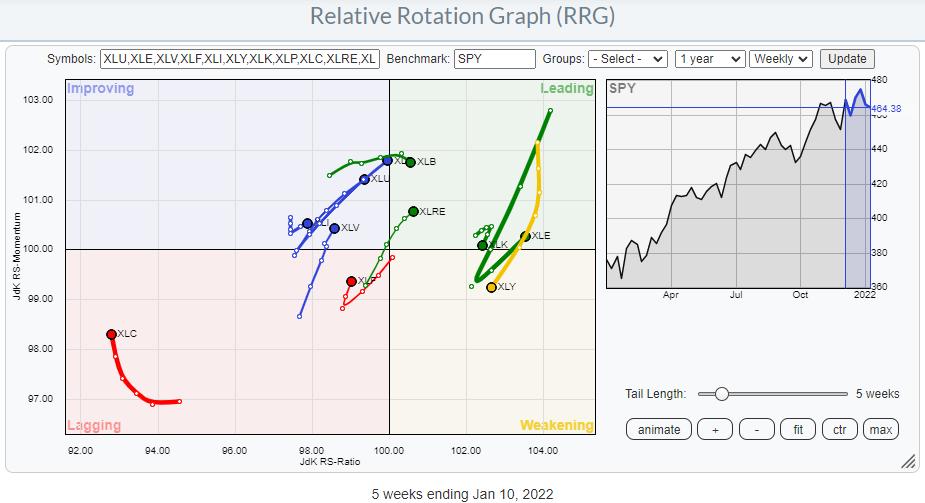The width and height of the screenshot is (925, 503).
Task: Click the XLRE green data point
Action: pyautogui.click(x=413, y=211)
